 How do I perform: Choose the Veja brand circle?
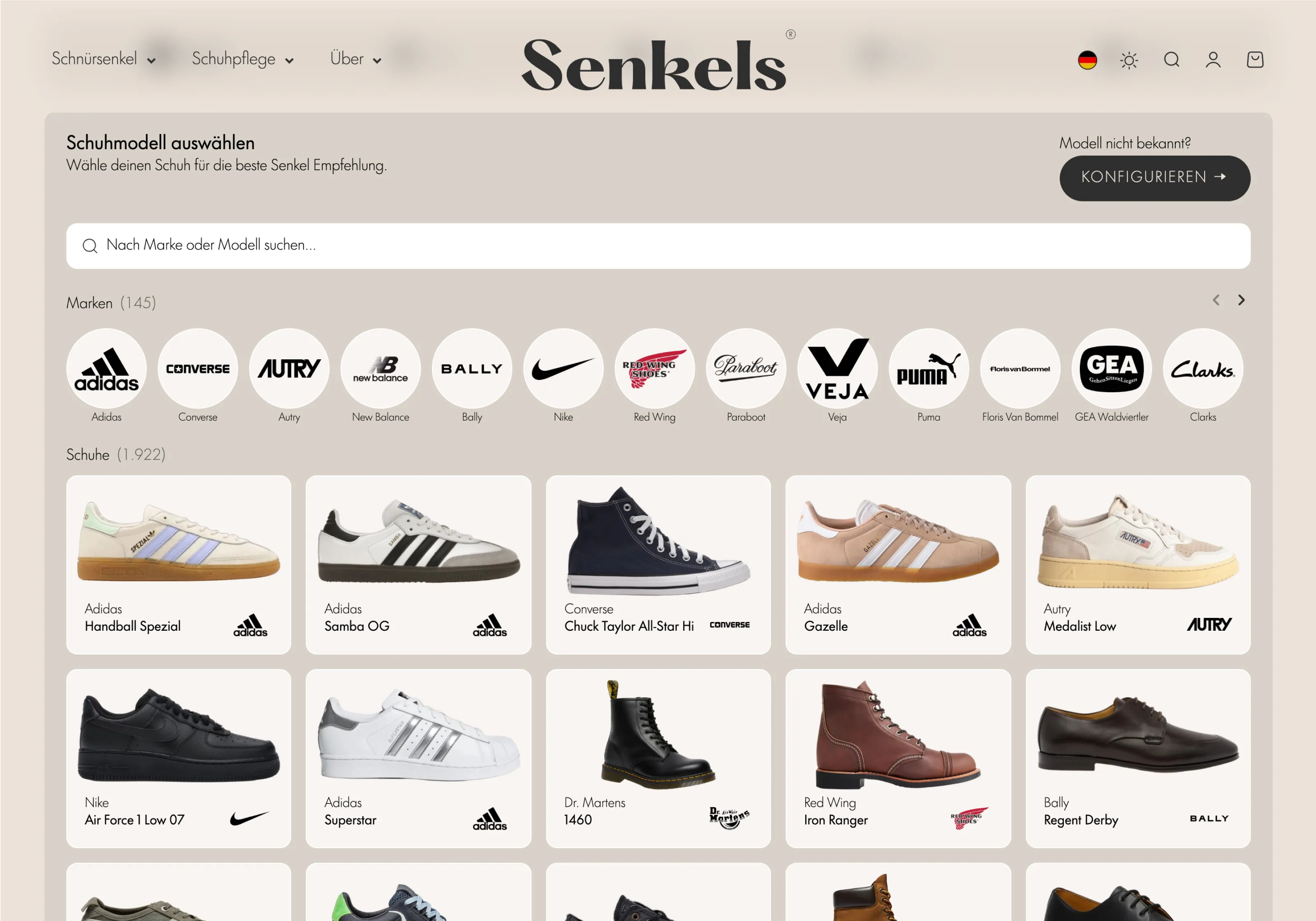click(837, 368)
